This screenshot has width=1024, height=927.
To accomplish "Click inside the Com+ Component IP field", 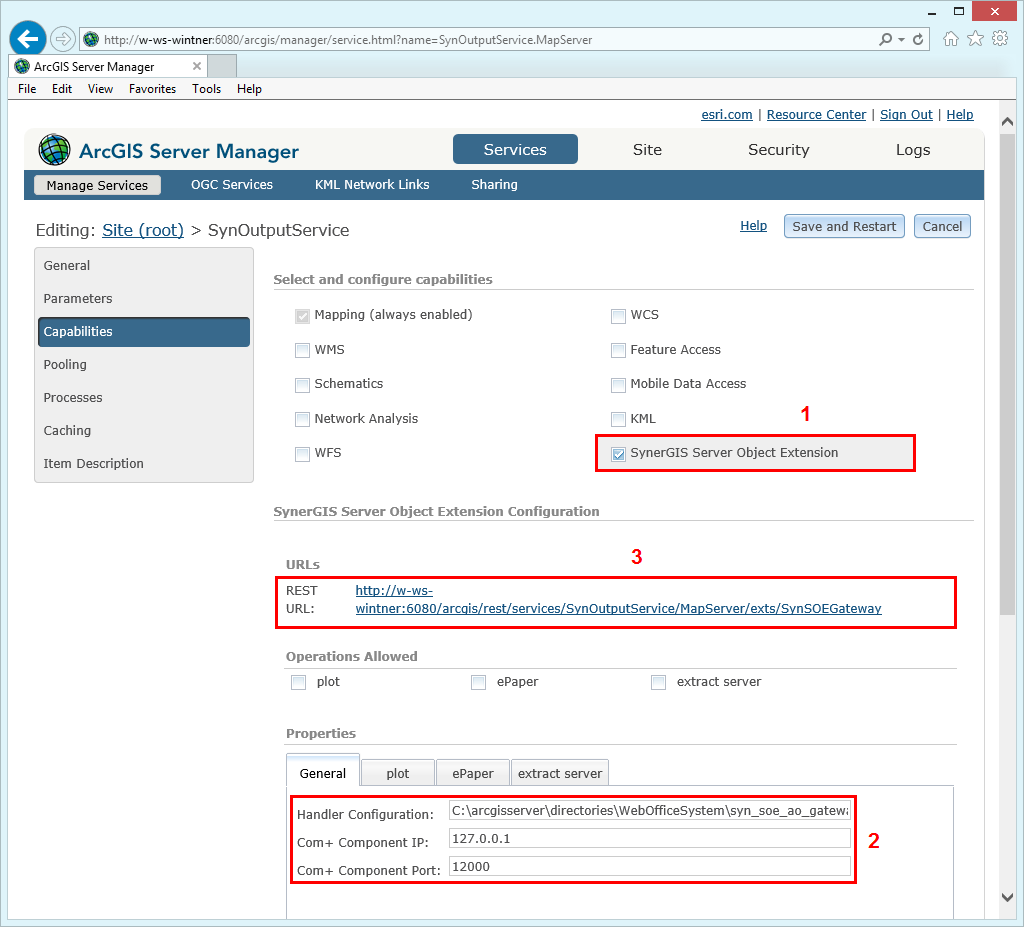I will coord(650,841).
